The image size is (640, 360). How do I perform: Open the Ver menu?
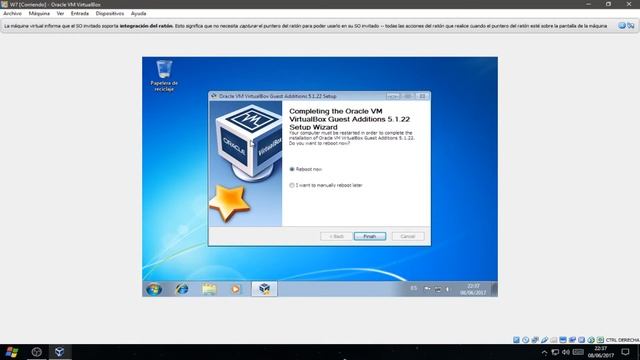click(60, 13)
